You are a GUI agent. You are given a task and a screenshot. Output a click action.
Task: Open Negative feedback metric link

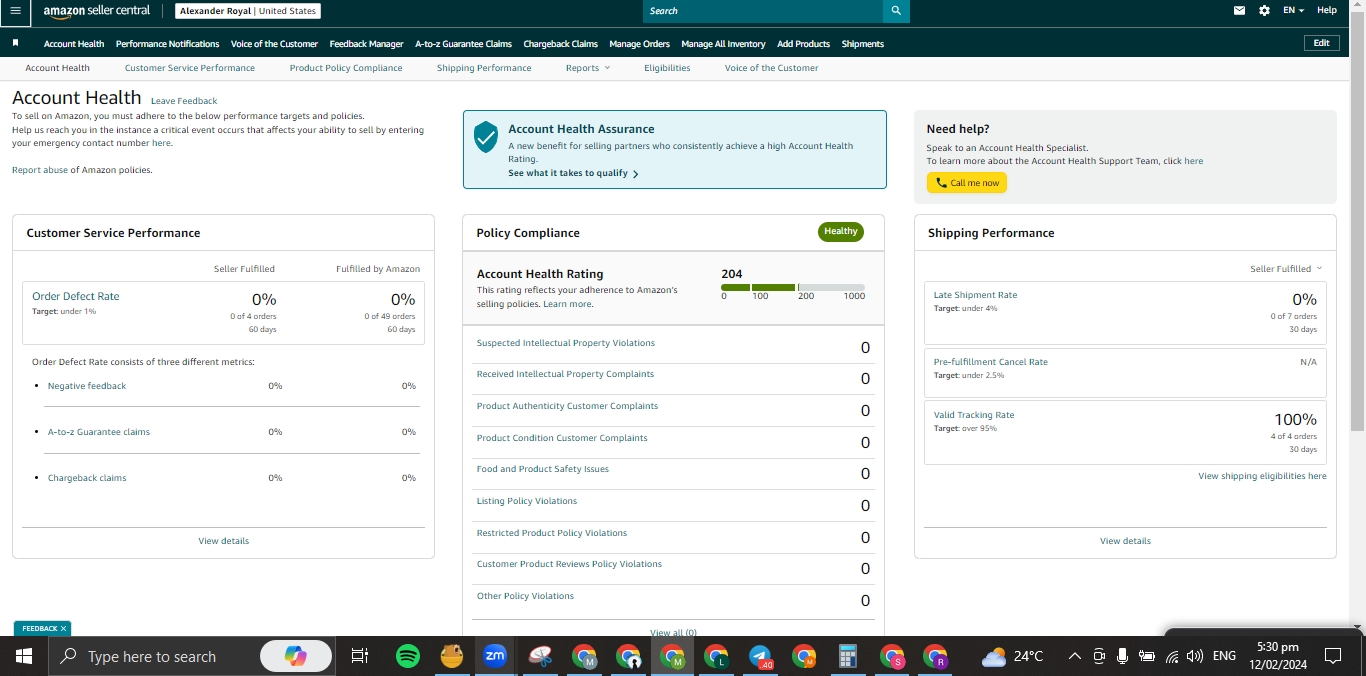pos(87,386)
